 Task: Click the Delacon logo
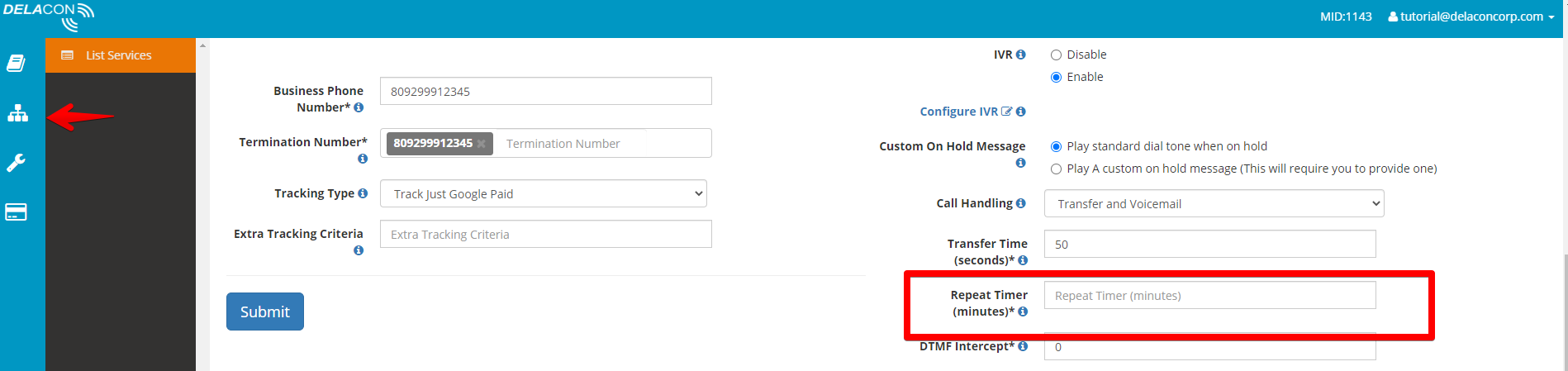pos(49,16)
